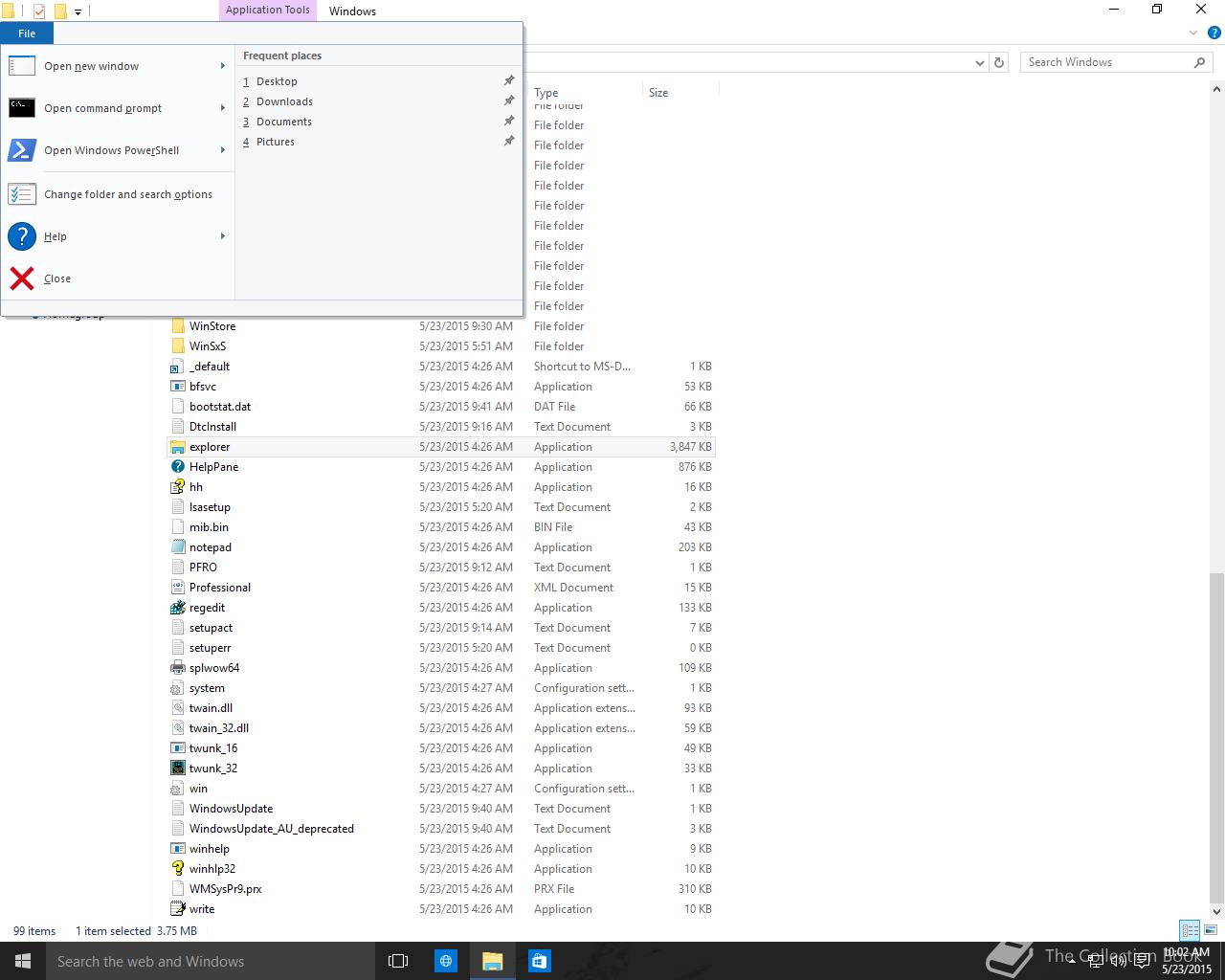Screen dimensions: 1225x980
Task: Pin icon next to Downloads
Action: (x=509, y=101)
